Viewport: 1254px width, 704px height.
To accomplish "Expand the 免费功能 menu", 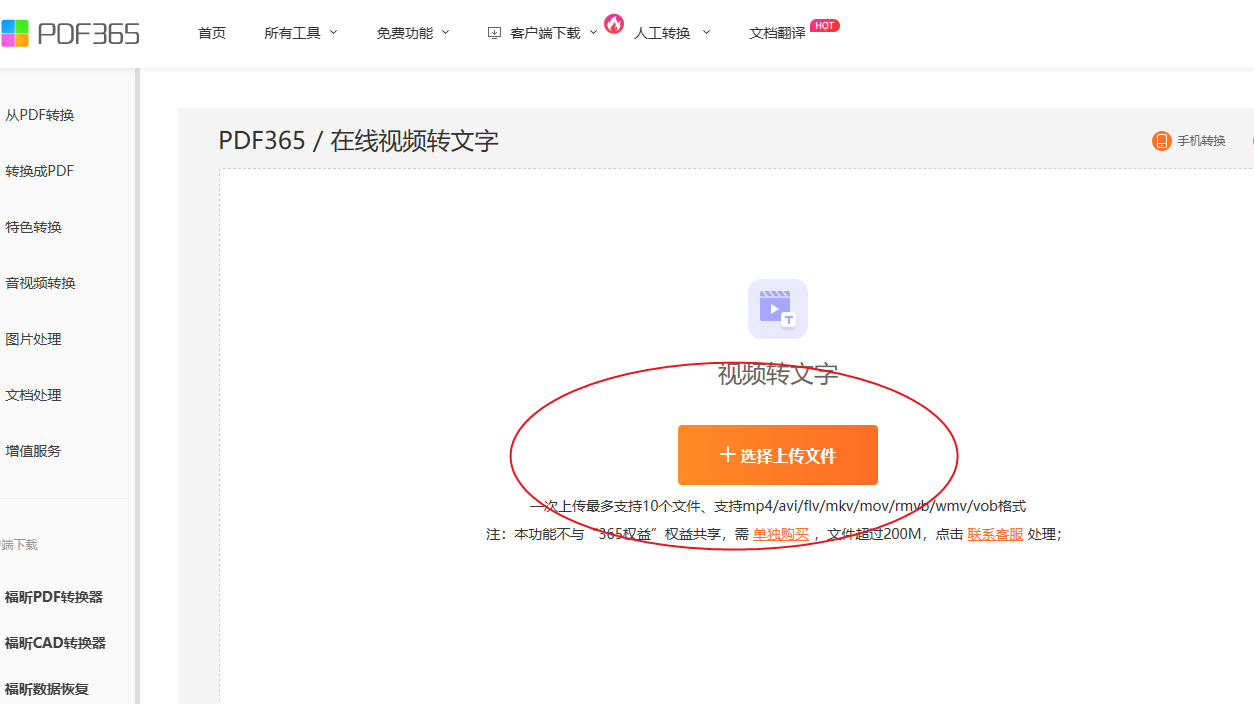I will [413, 33].
